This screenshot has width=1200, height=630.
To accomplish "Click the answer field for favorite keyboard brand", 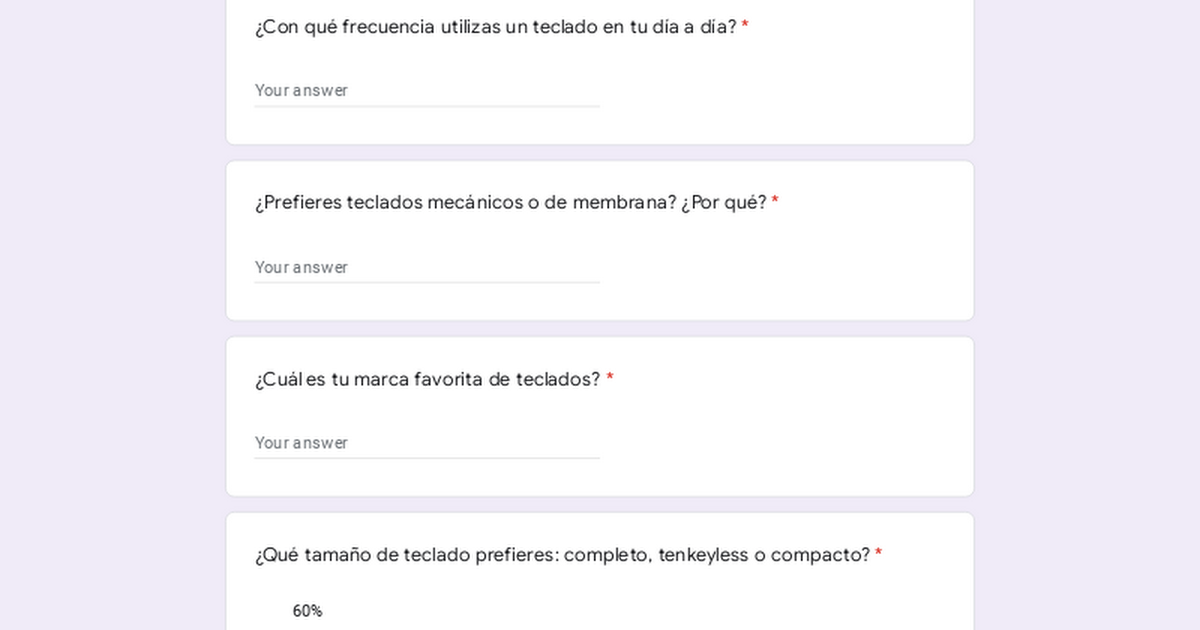I will 427,443.
